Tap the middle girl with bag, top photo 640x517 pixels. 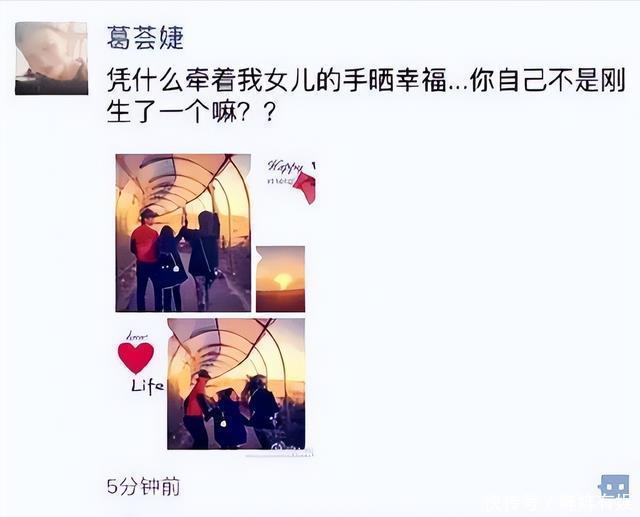(x=170, y=268)
